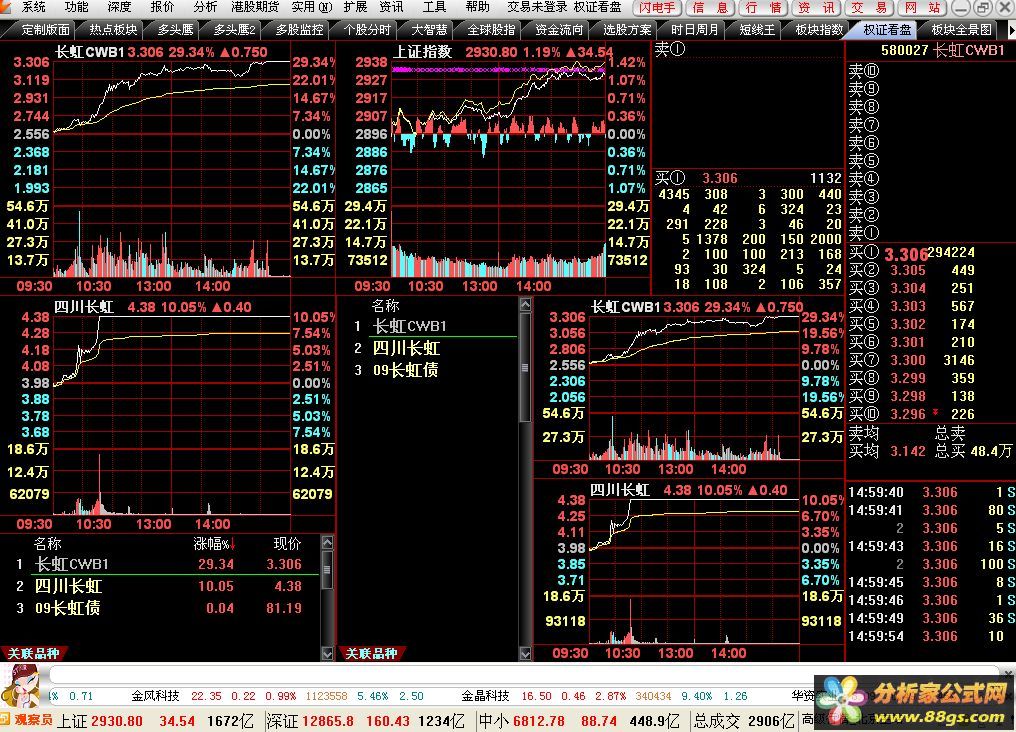Click the 580027 长虹CWB1 quote panel title

[x=943, y=51]
